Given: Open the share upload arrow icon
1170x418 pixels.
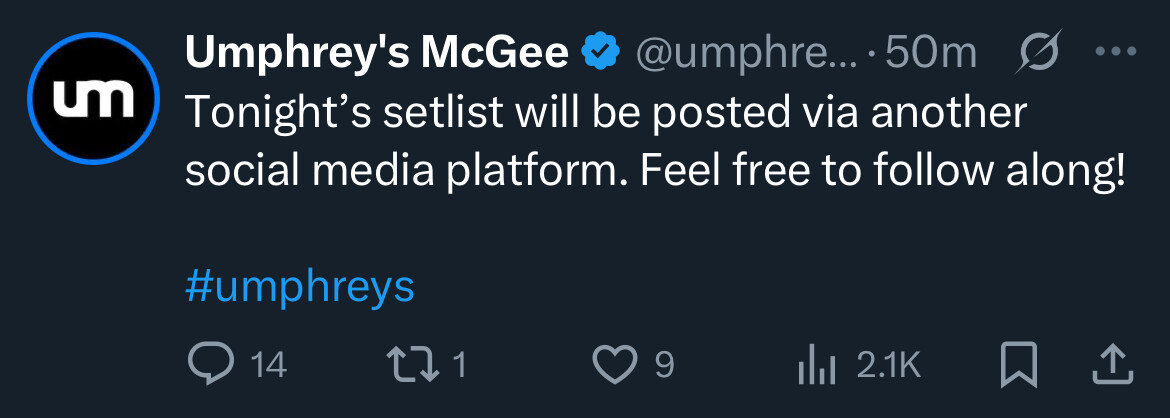Looking at the screenshot, I should 1113,365.
